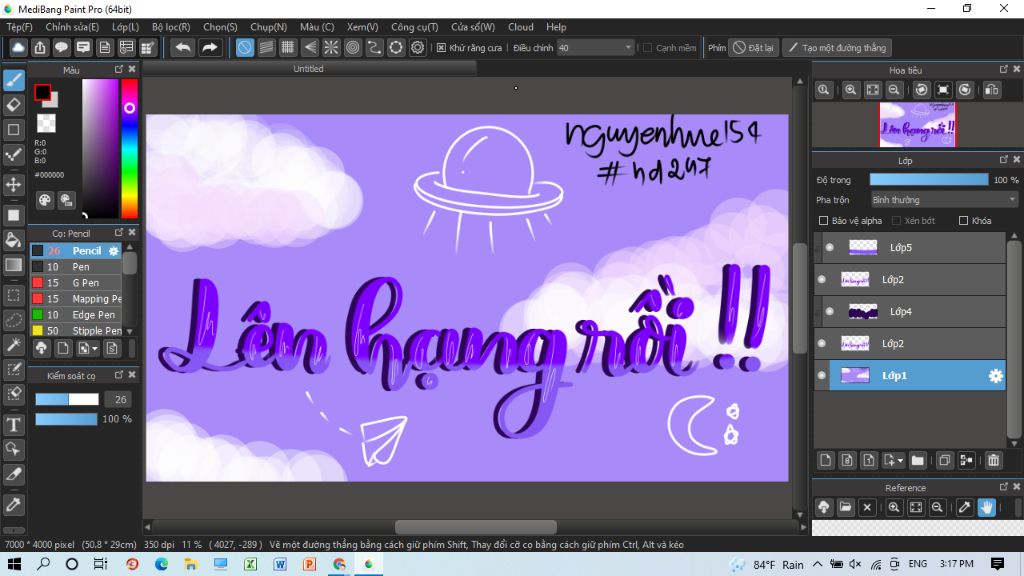Select the Eraser tool
This screenshot has width=1024, height=576.
tap(14, 105)
